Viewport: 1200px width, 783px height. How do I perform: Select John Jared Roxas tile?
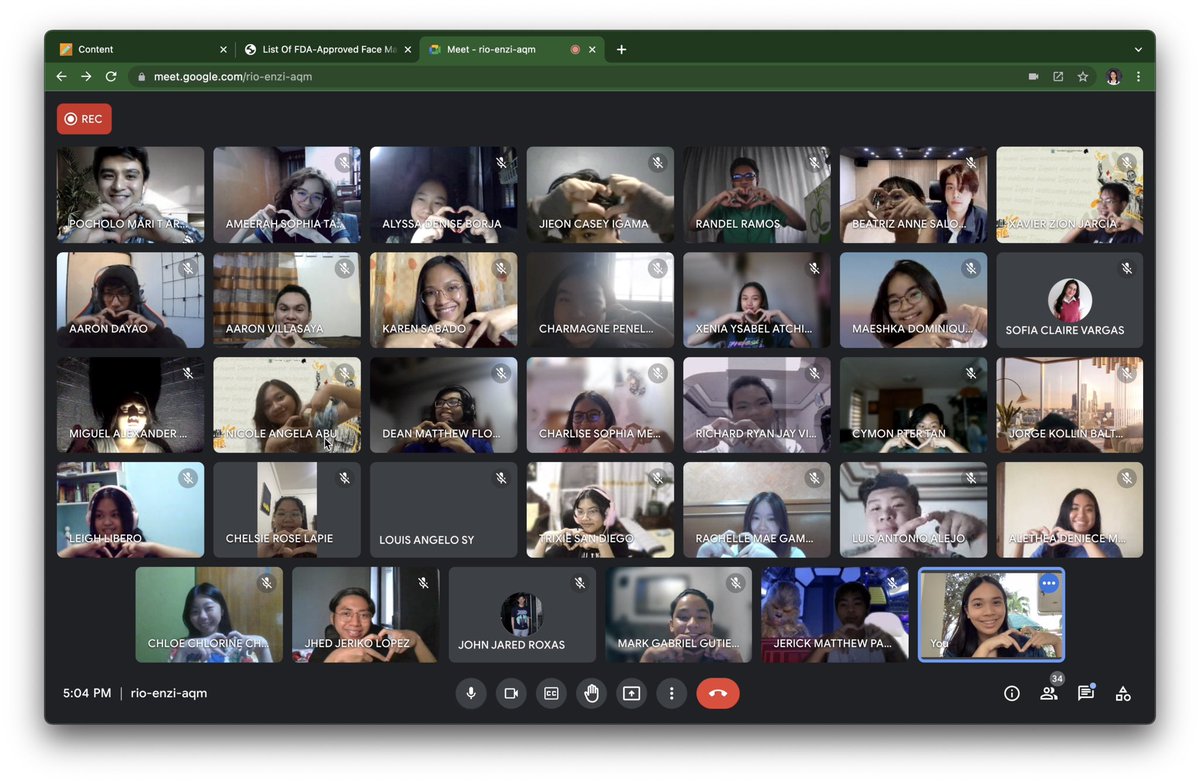522,615
